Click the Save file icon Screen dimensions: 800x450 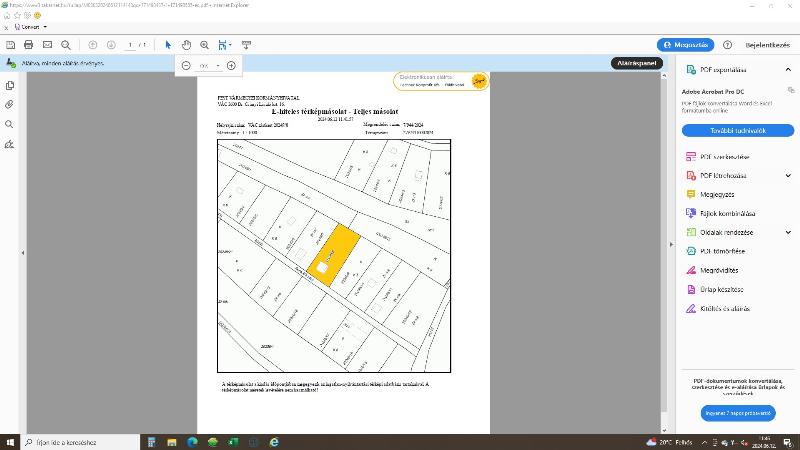pyautogui.click(x=10, y=45)
